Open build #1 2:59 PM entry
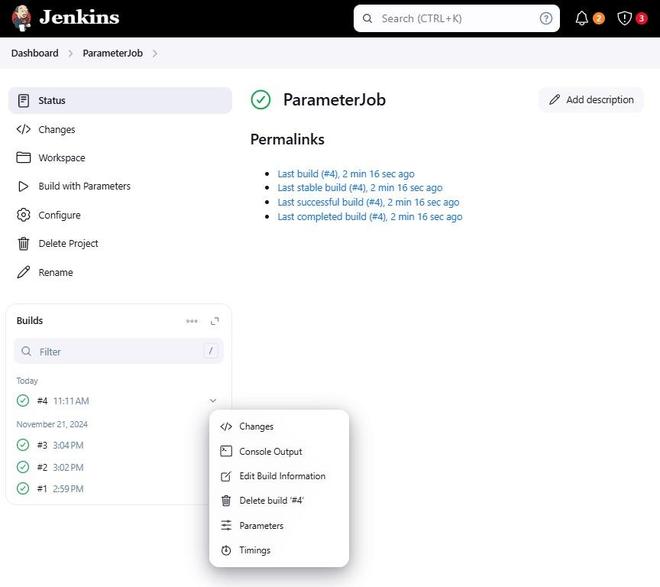The image size is (660, 587). pos(60,489)
